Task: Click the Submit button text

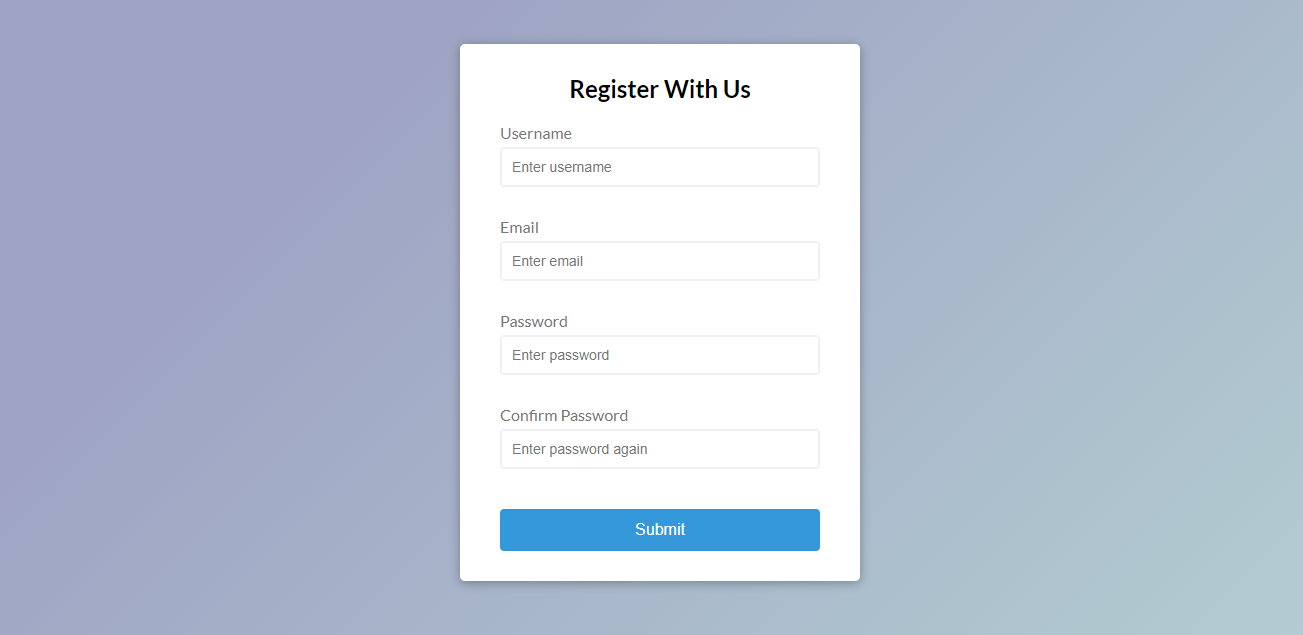Action: pyautogui.click(x=660, y=529)
